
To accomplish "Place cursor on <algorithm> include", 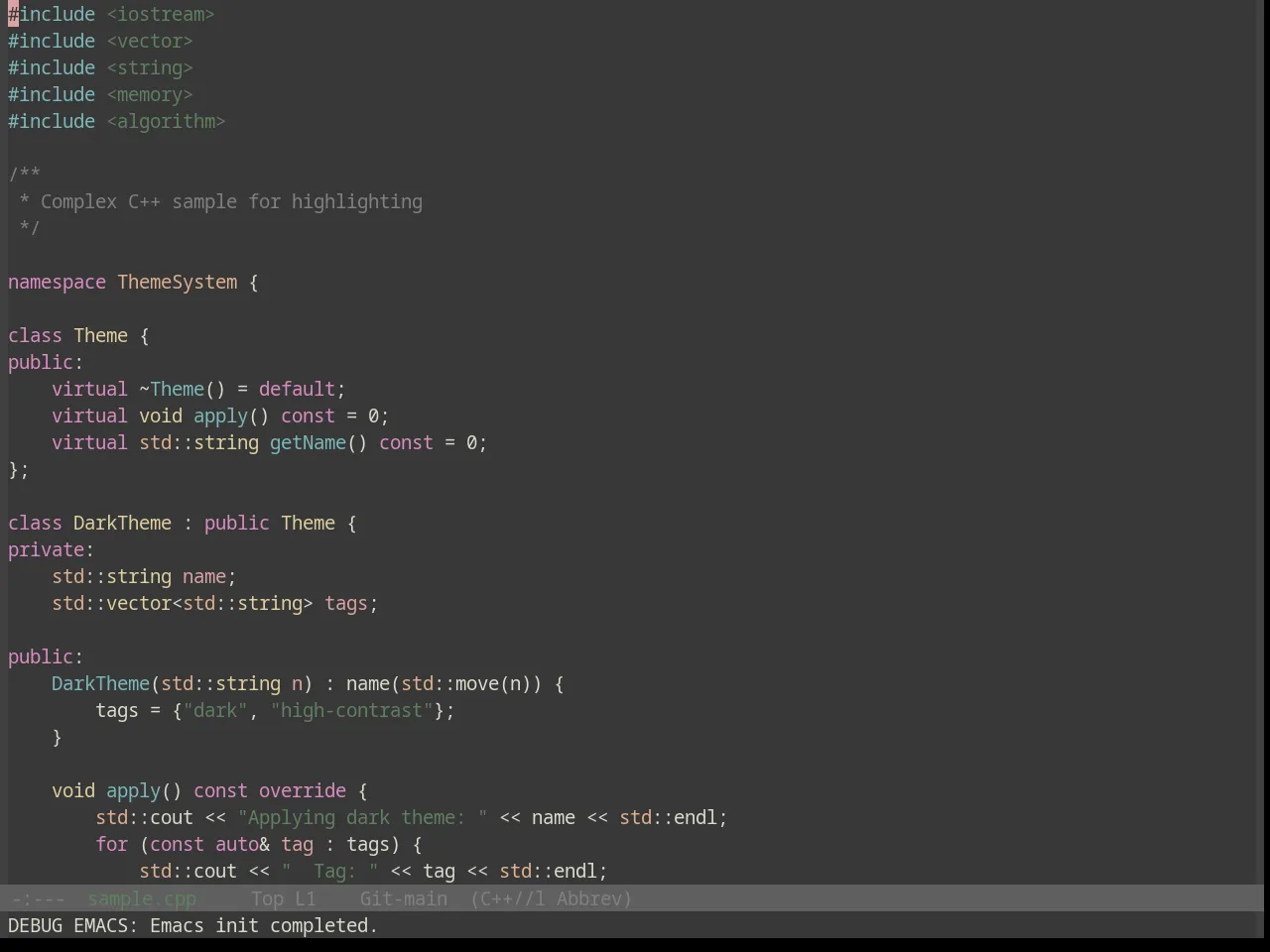I will tap(166, 121).
